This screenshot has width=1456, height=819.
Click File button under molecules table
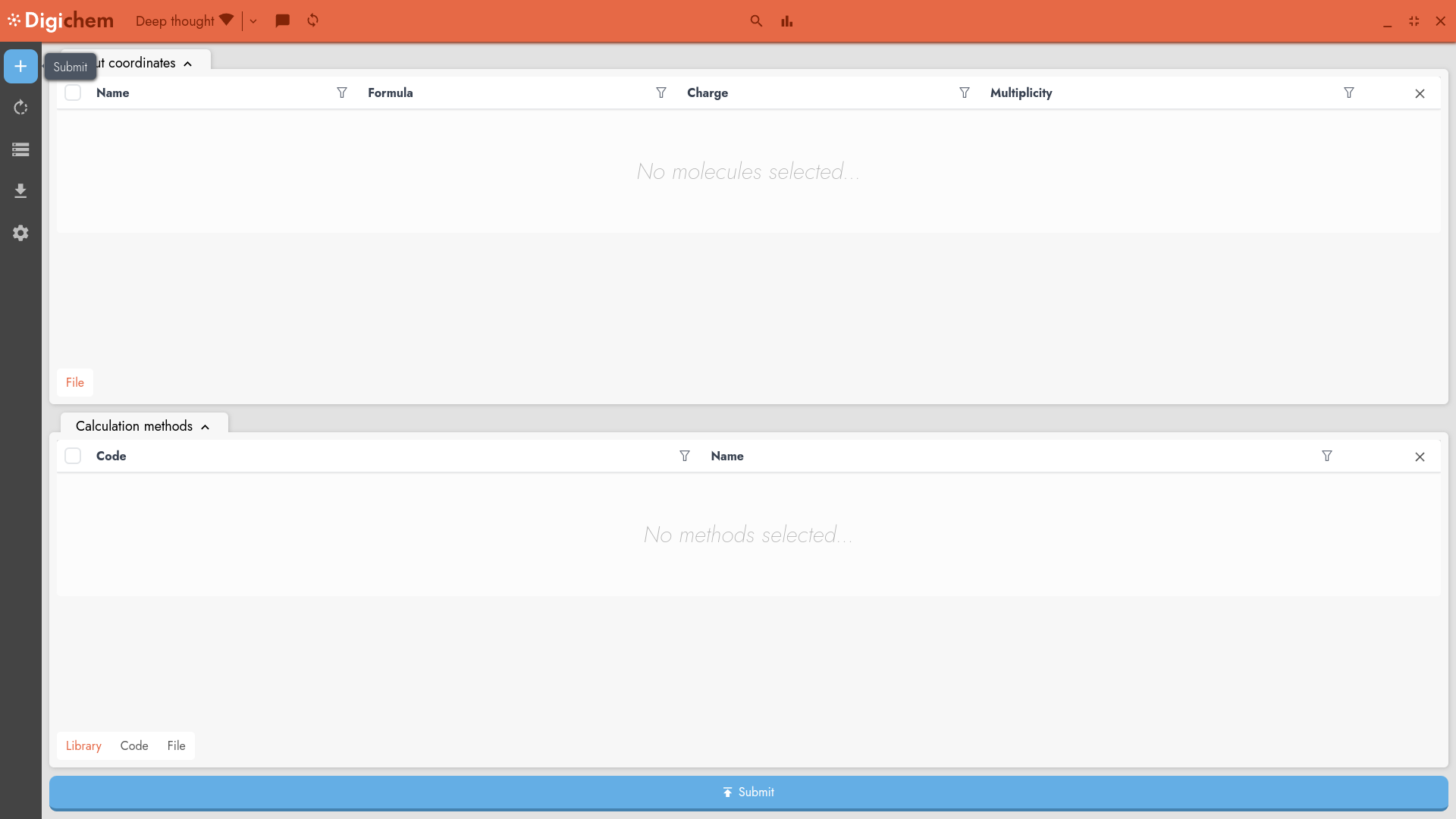[75, 382]
